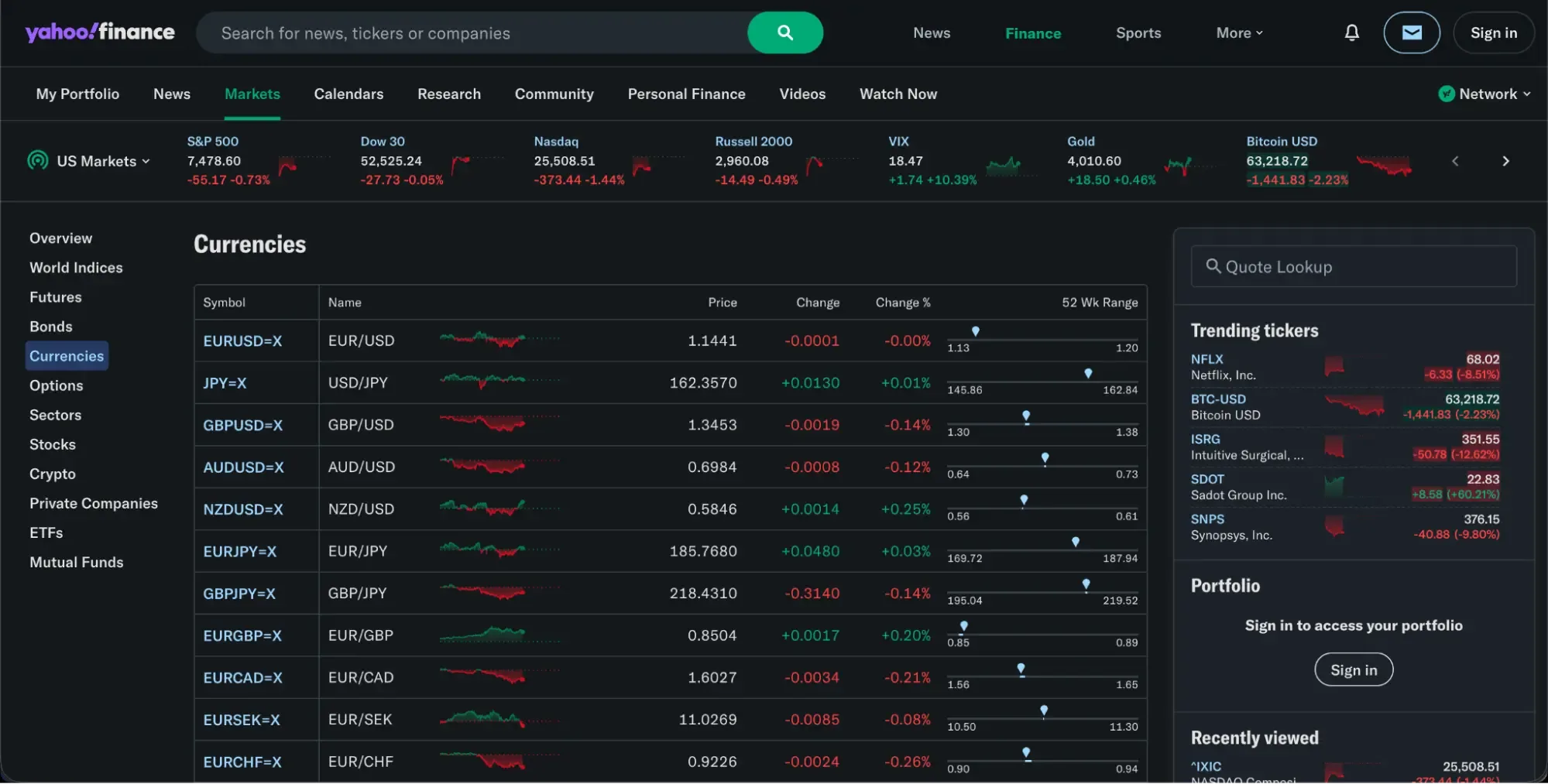
Task: Click the Quote Lookup input field
Action: coord(1354,266)
